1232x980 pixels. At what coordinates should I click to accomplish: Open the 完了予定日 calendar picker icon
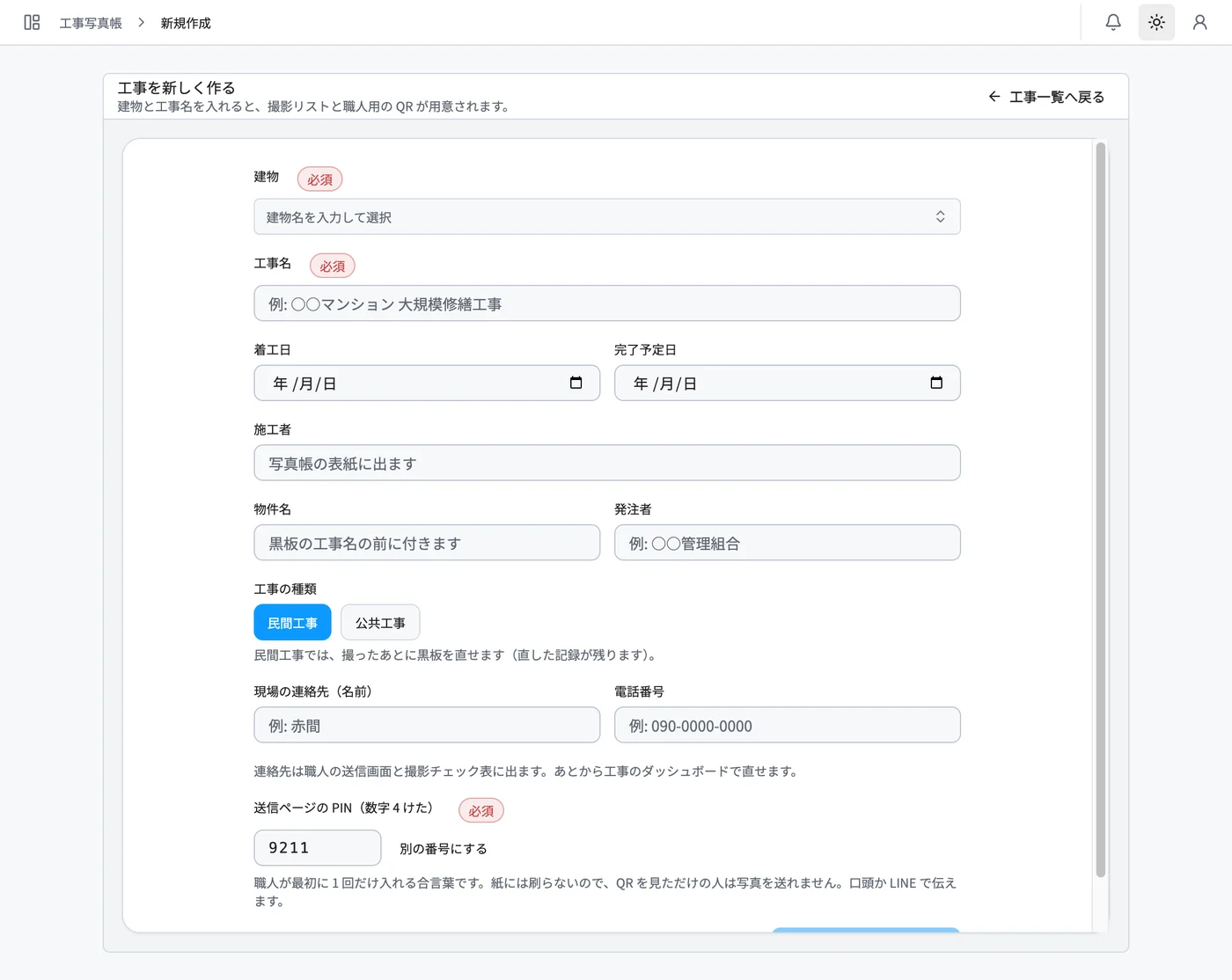pyautogui.click(x=936, y=383)
